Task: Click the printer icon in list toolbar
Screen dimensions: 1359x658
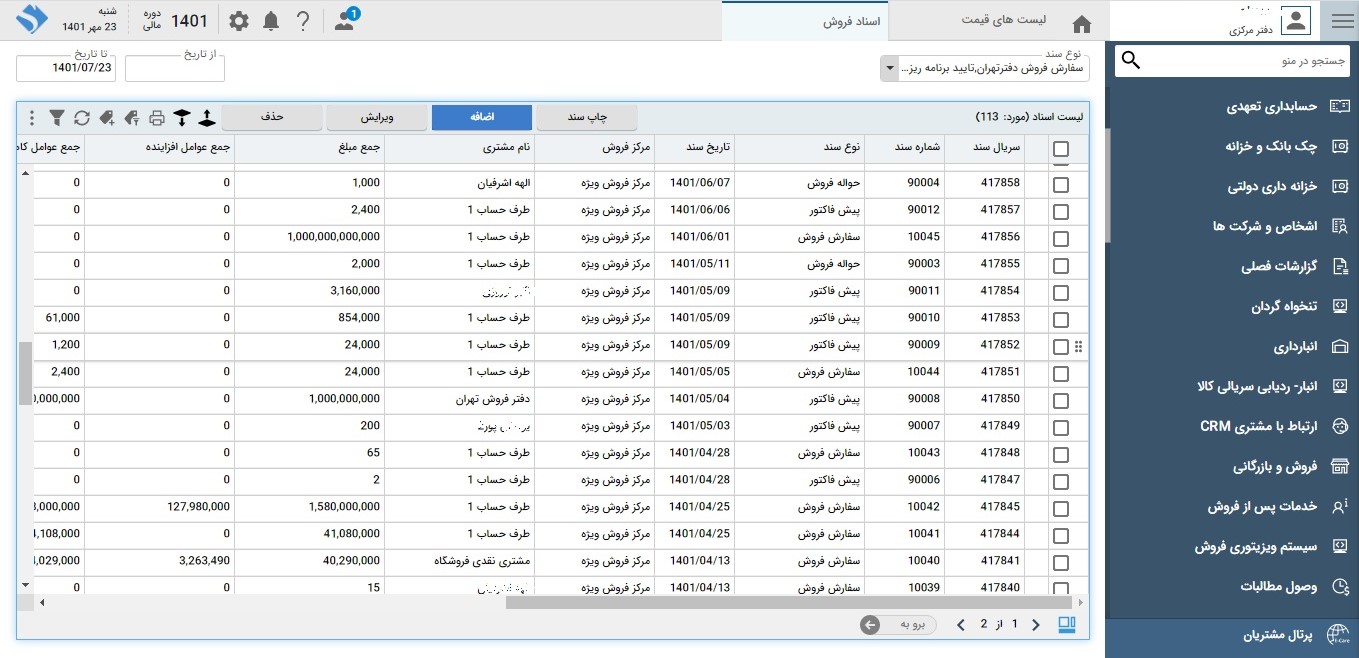Action: 157,118
